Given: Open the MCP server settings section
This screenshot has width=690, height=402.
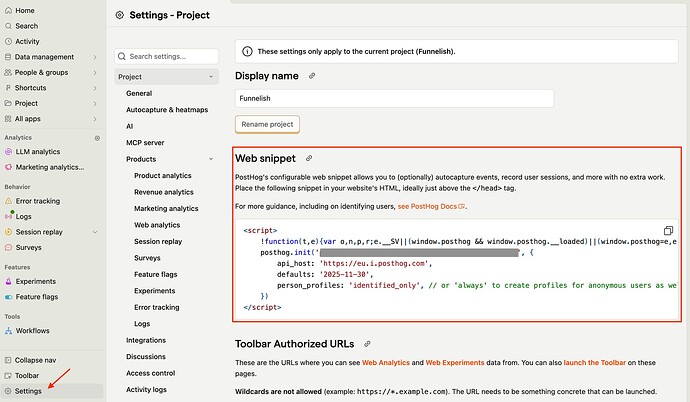Looking at the screenshot, I should 147,142.
